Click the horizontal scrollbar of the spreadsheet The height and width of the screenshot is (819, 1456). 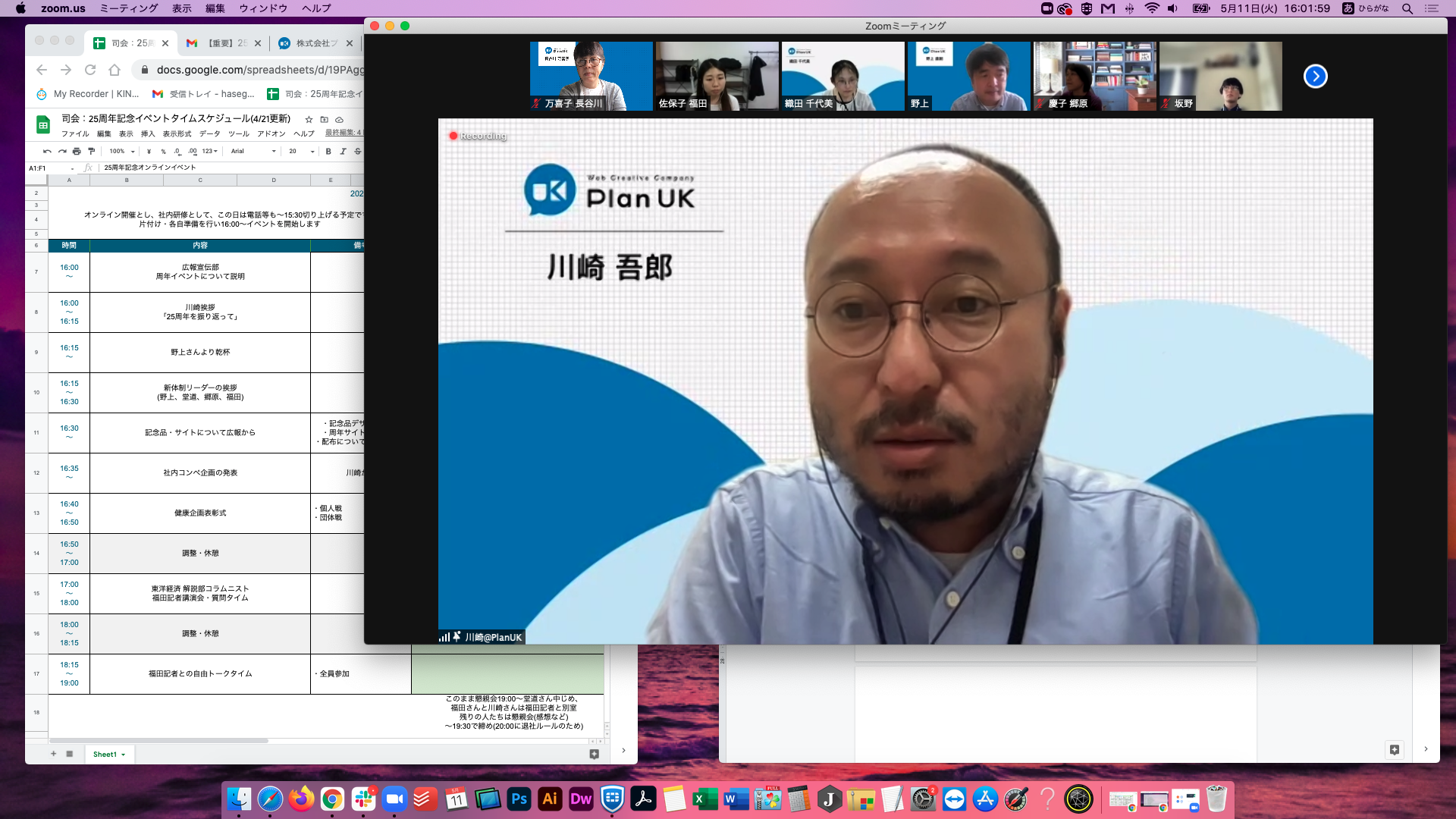(x=159, y=741)
